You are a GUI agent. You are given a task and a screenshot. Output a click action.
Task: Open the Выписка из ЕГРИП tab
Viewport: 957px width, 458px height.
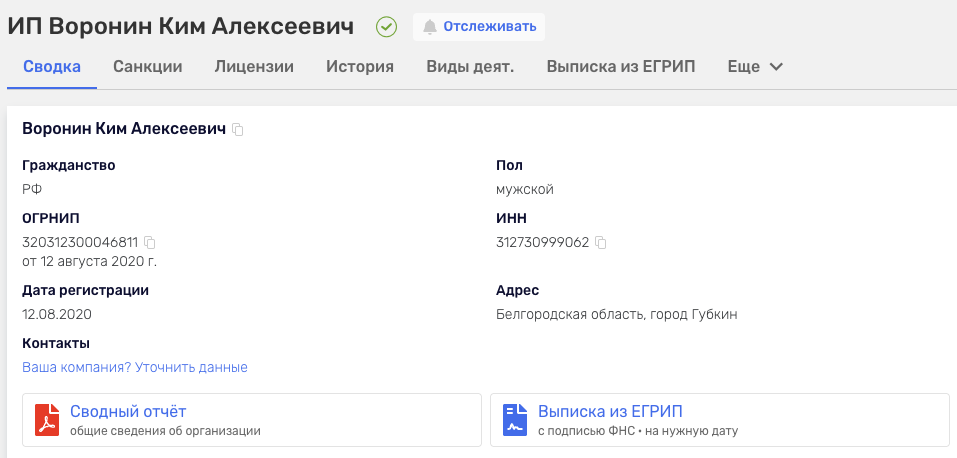[x=621, y=67]
